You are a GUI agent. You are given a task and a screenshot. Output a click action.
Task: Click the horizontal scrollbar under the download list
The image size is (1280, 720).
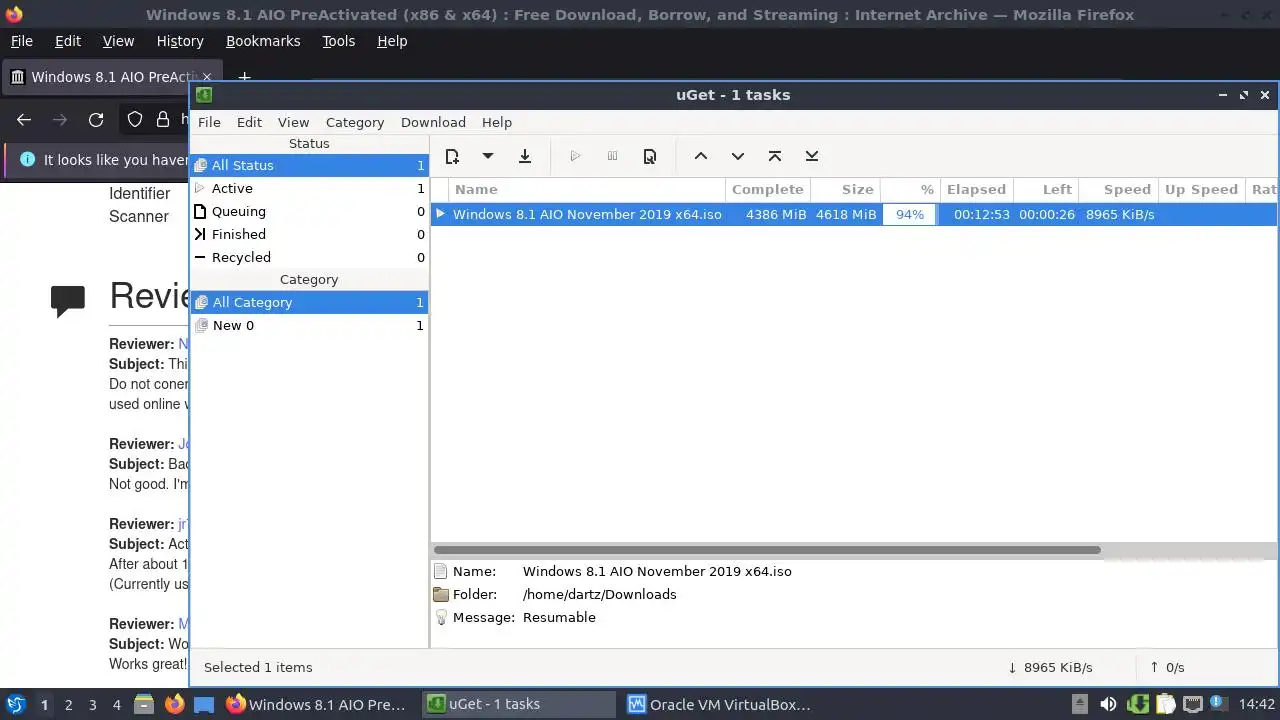coord(767,550)
